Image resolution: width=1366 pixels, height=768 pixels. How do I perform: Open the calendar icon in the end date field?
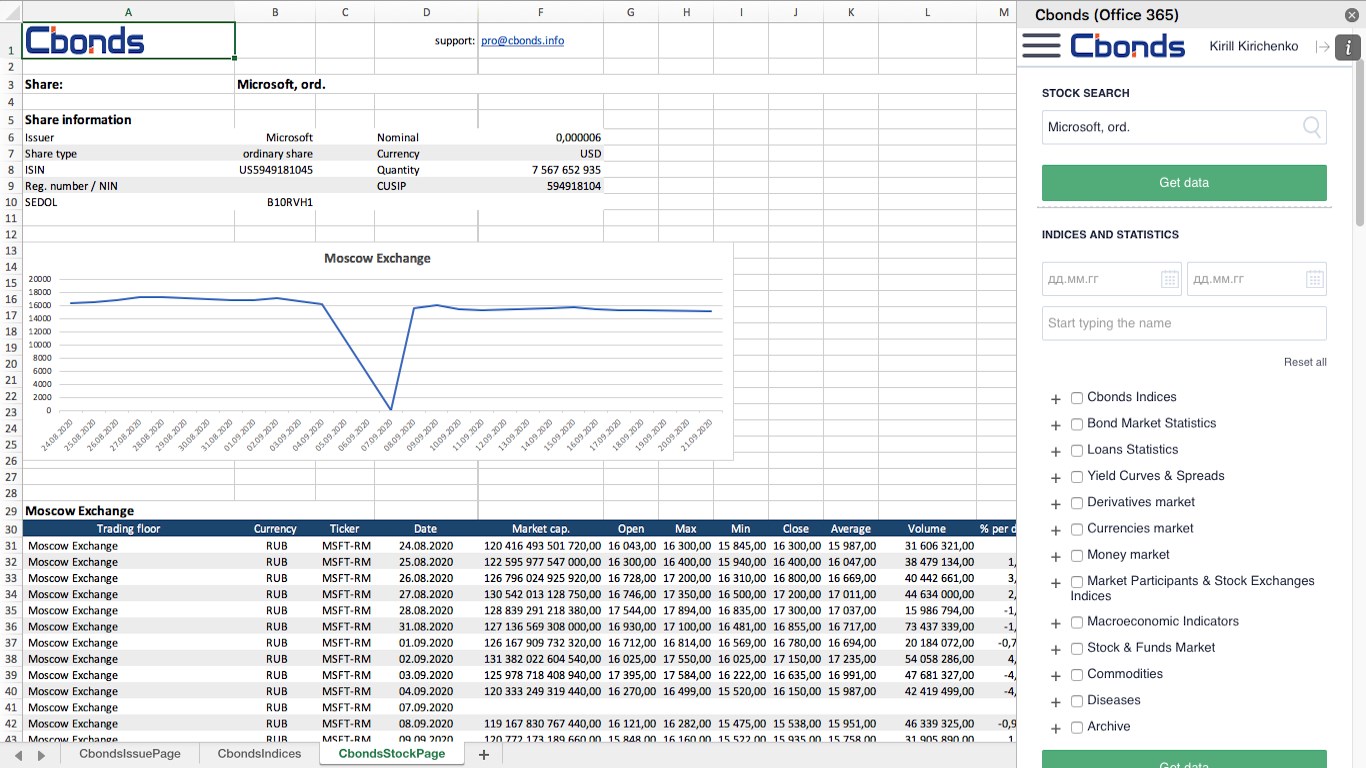click(x=1315, y=279)
